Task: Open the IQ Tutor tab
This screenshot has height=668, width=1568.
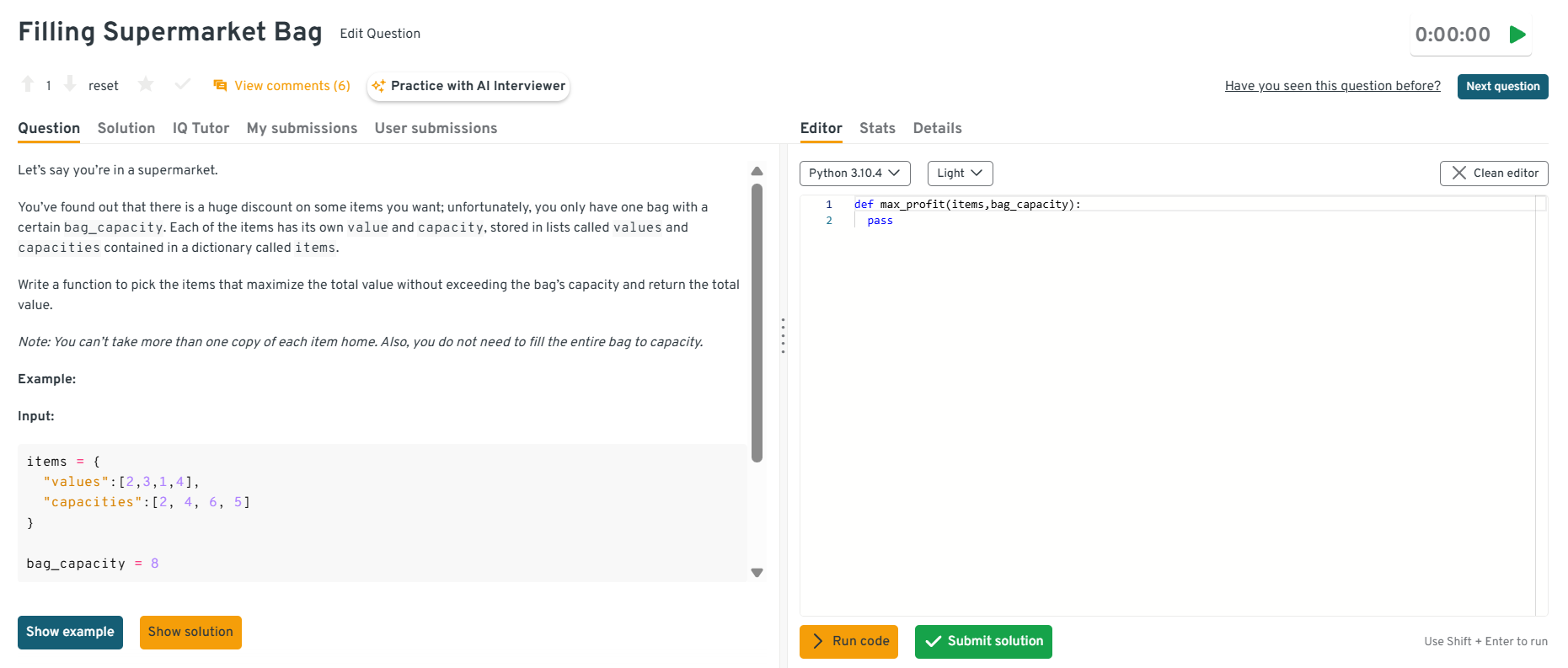Action: pyautogui.click(x=201, y=128)
